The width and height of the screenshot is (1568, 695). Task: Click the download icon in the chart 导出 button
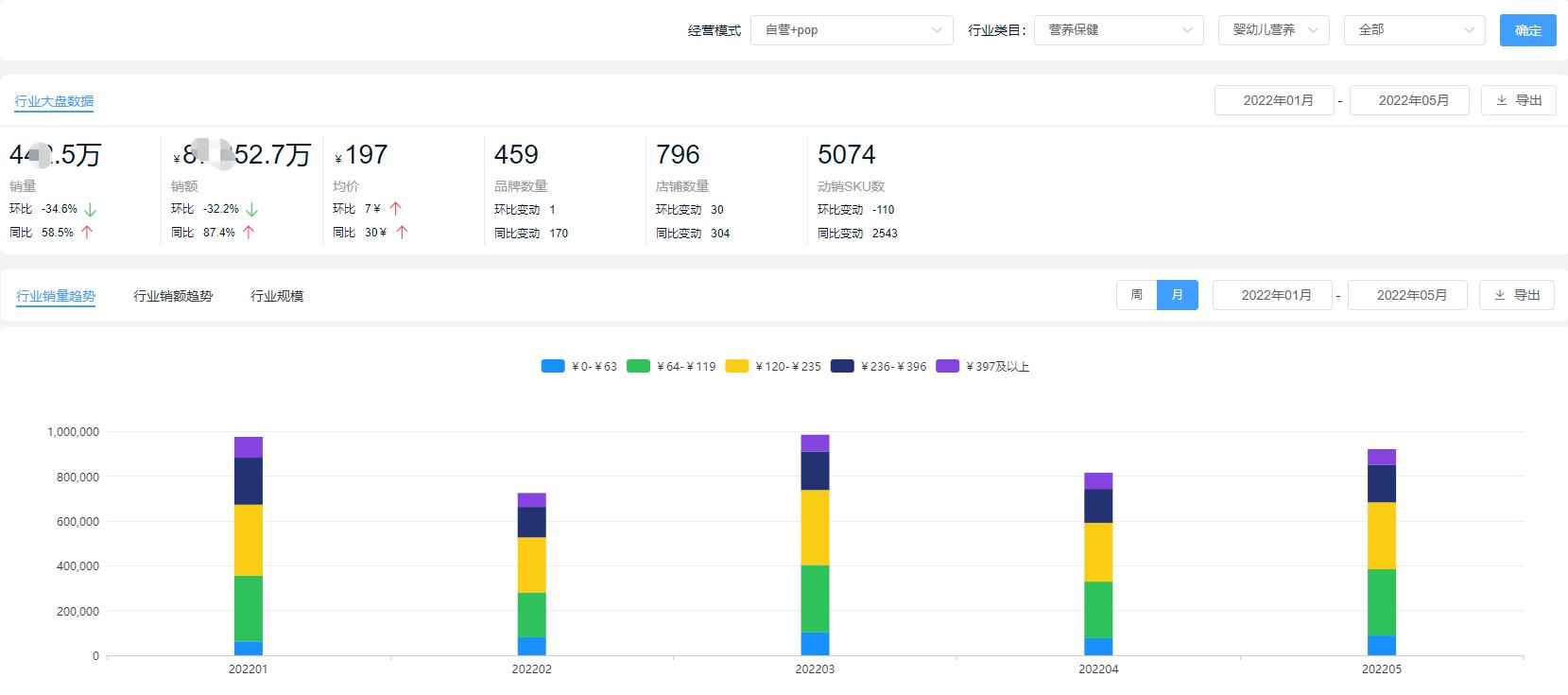click(x=1500, y=295)
